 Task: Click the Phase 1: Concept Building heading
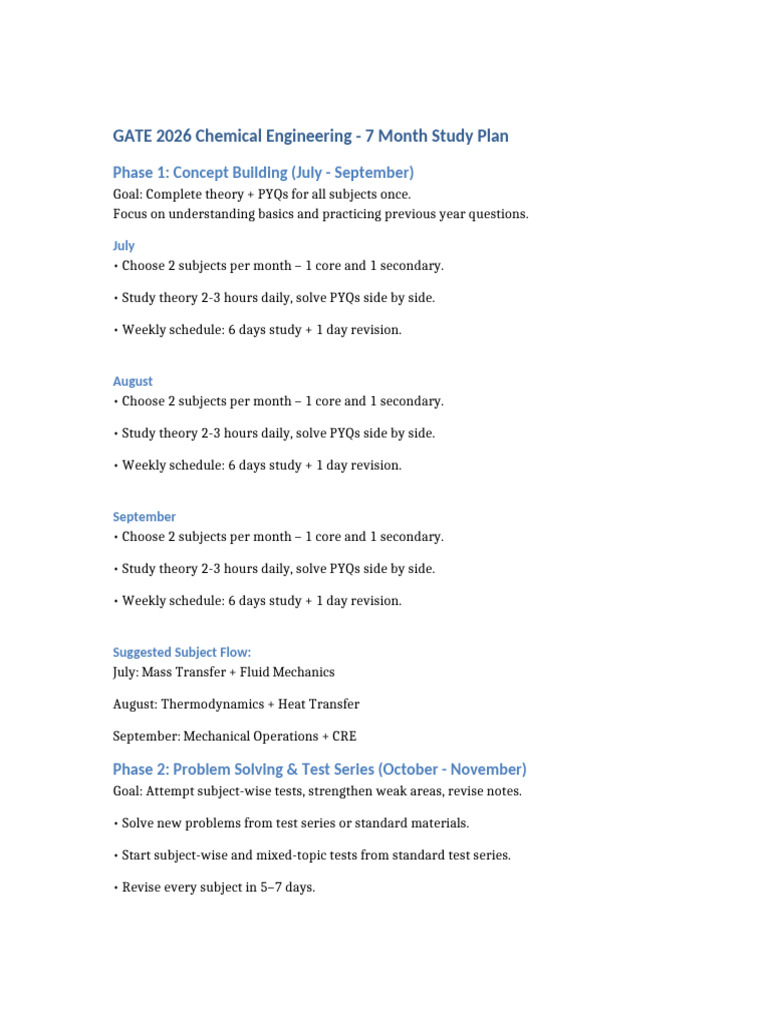coord(263,172)
